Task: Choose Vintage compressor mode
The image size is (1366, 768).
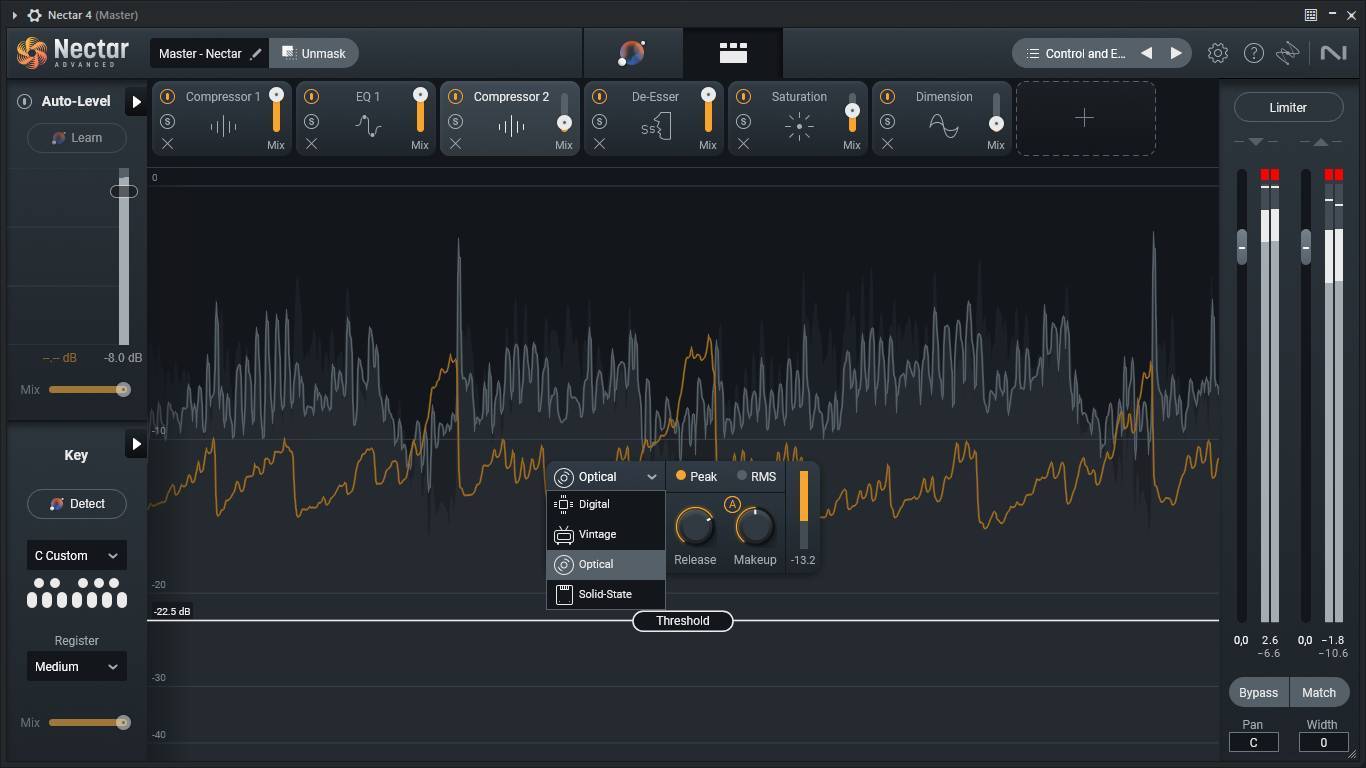Action: (605, 535)
